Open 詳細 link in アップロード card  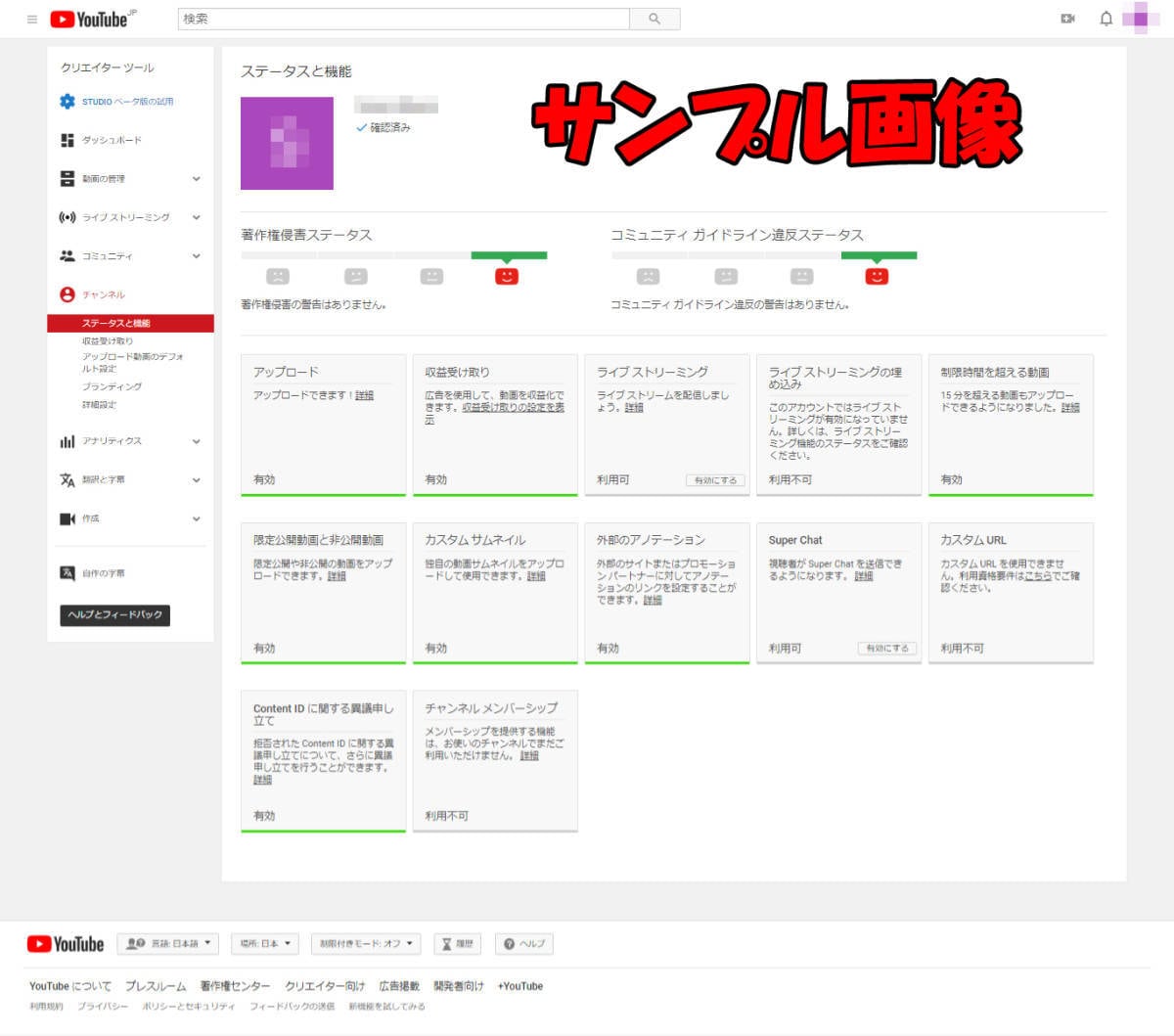coord(364,395)
